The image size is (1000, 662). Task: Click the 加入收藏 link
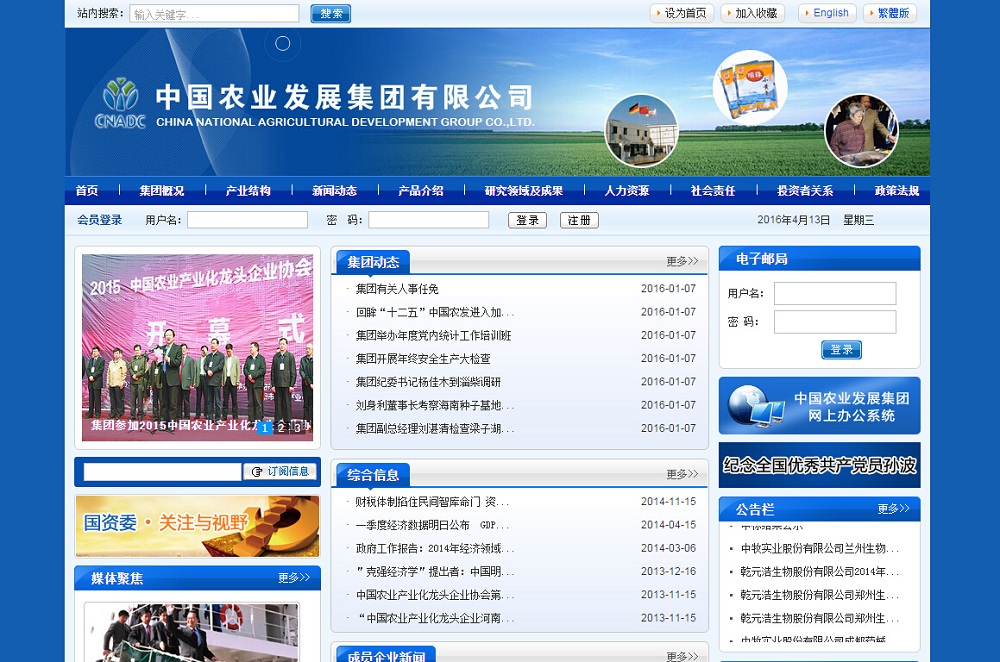click(753, 13)
